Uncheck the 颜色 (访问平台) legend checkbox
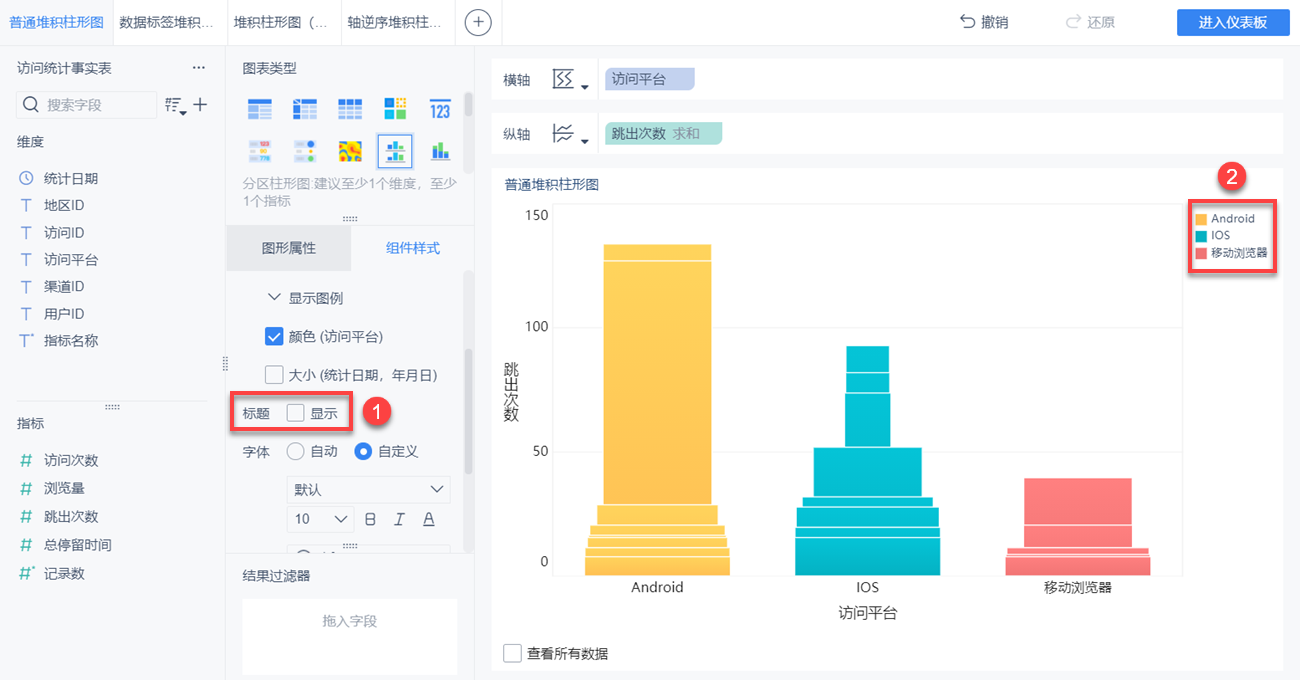This screenshot has height=680, width=1300. (274, 336)
